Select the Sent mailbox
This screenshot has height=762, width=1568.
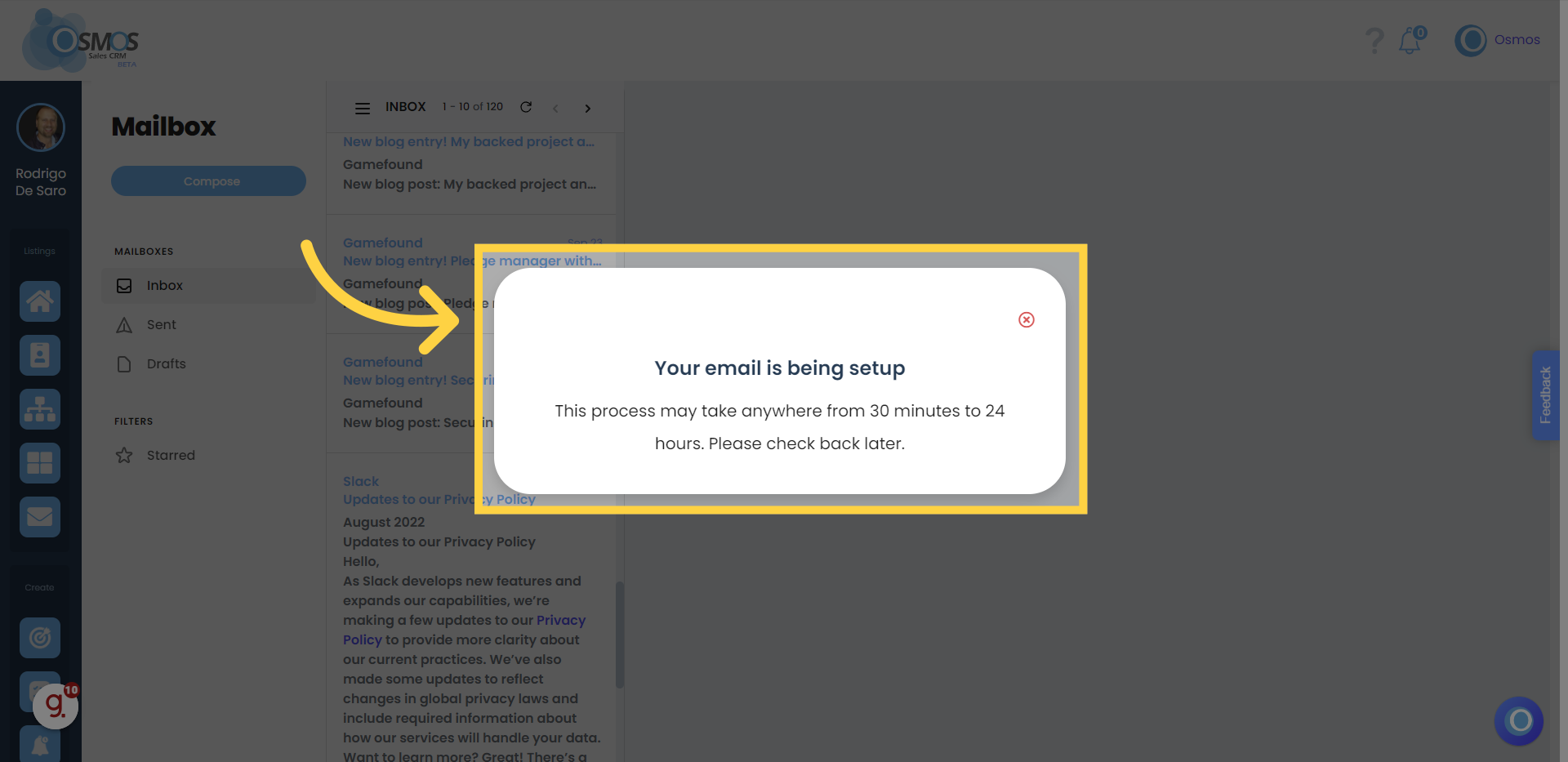[208, 325]
